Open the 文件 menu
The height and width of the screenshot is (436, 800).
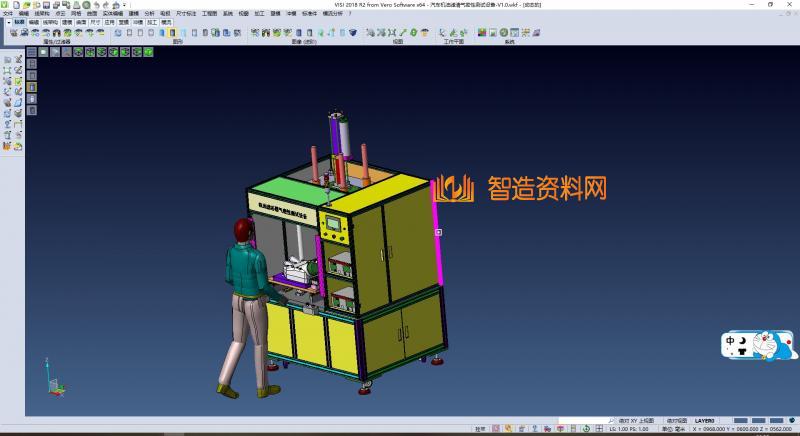point(7,13)
